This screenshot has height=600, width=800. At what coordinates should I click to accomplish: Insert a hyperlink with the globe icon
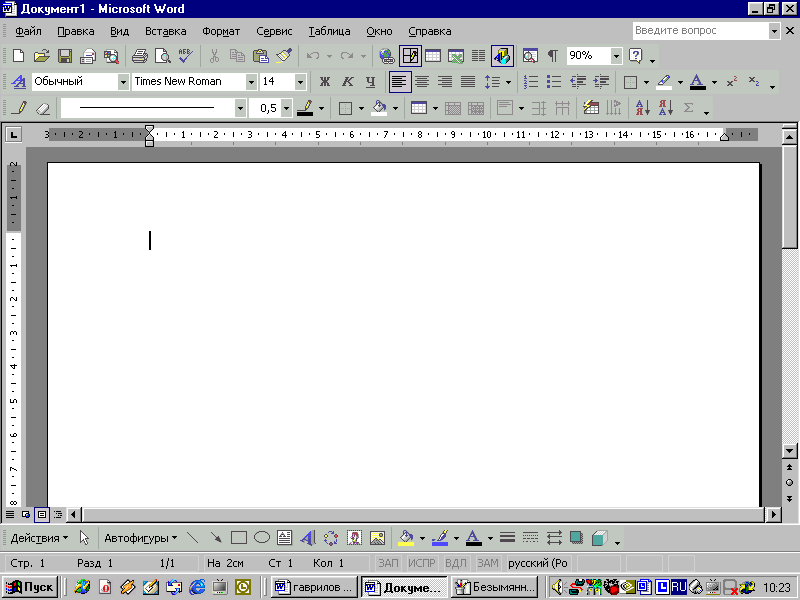point(387,56)
